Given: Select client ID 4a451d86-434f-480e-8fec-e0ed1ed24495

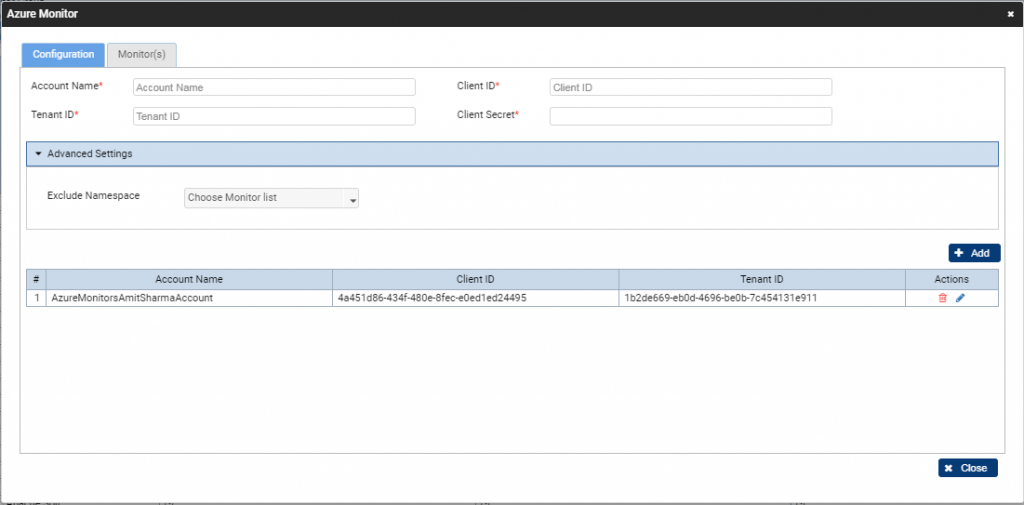Looking at the screenshot, I should pos(475,298).
